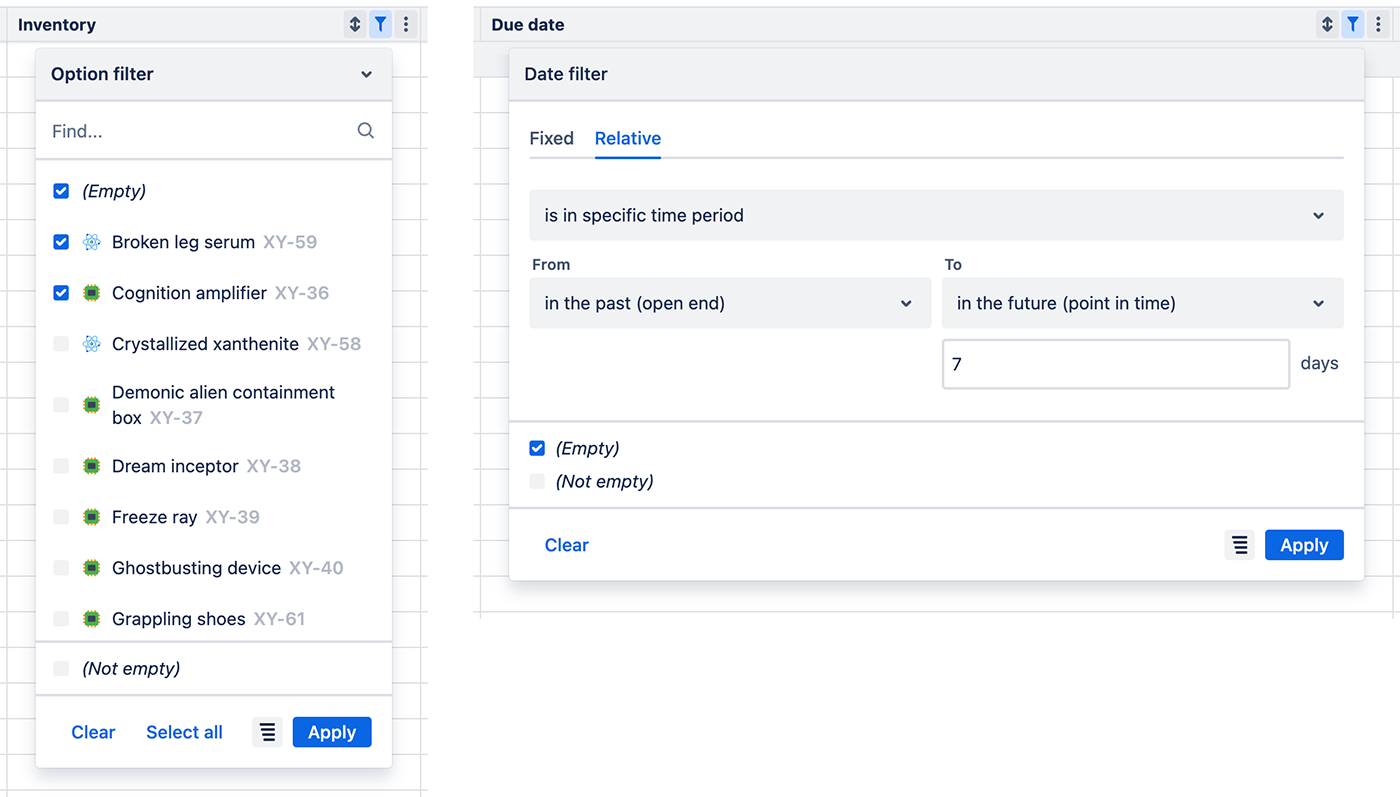Click the sort arrows in Due date header
The height and width of the screenshot is (797, 1400).
(1327, 23)
